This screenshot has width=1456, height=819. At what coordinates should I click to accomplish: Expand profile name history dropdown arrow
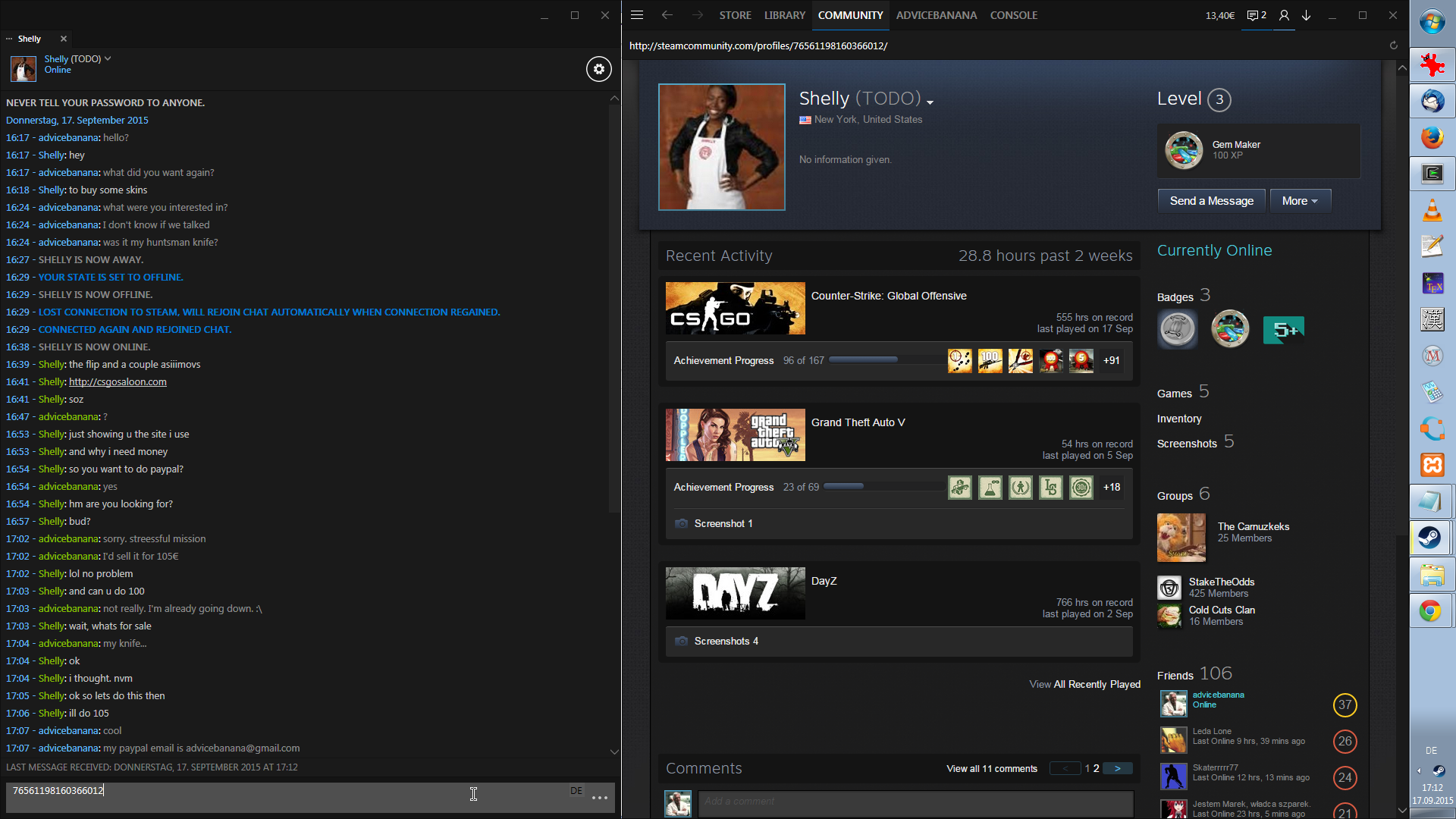tap(930, 102)
